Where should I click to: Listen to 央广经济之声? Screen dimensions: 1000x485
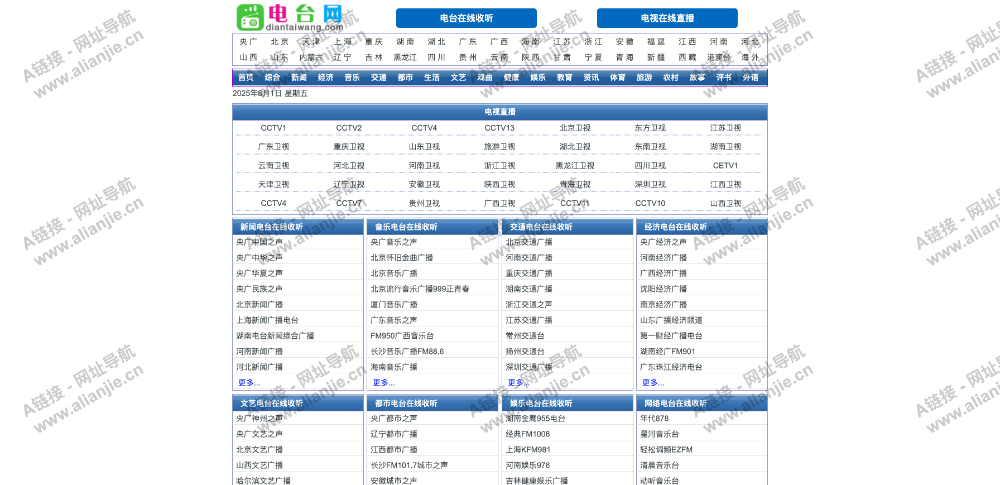tap(664, 242)
